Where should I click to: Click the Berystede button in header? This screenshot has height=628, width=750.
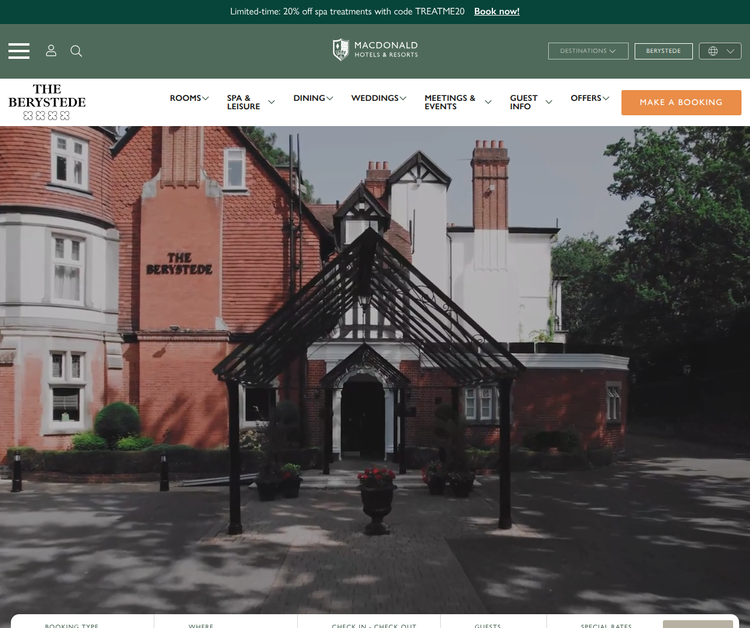(663, 51)
